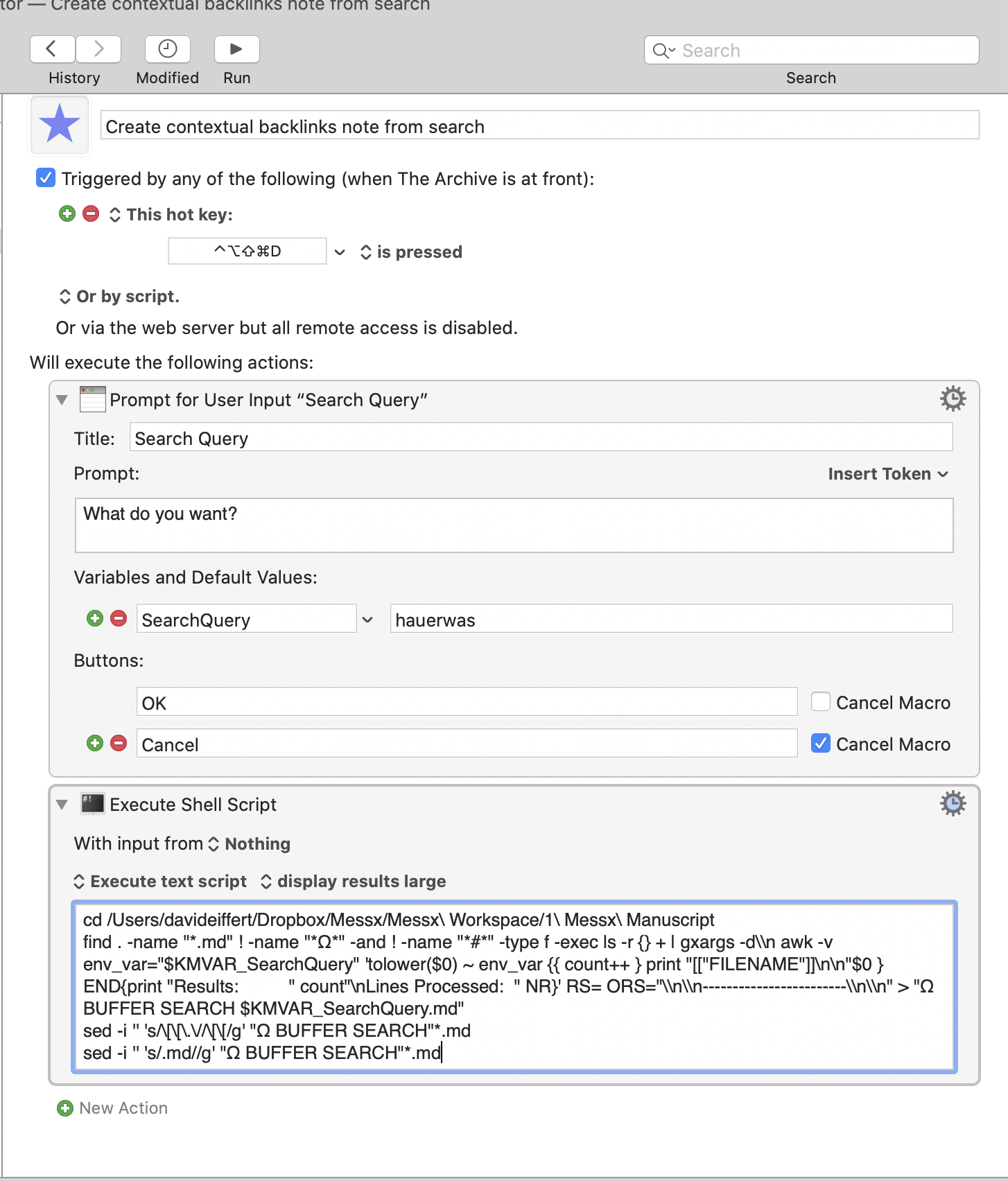Viewport: 1008px width, 1181px height.
Task: Open the hot key dropdown arrow
Action: point(340,252)
